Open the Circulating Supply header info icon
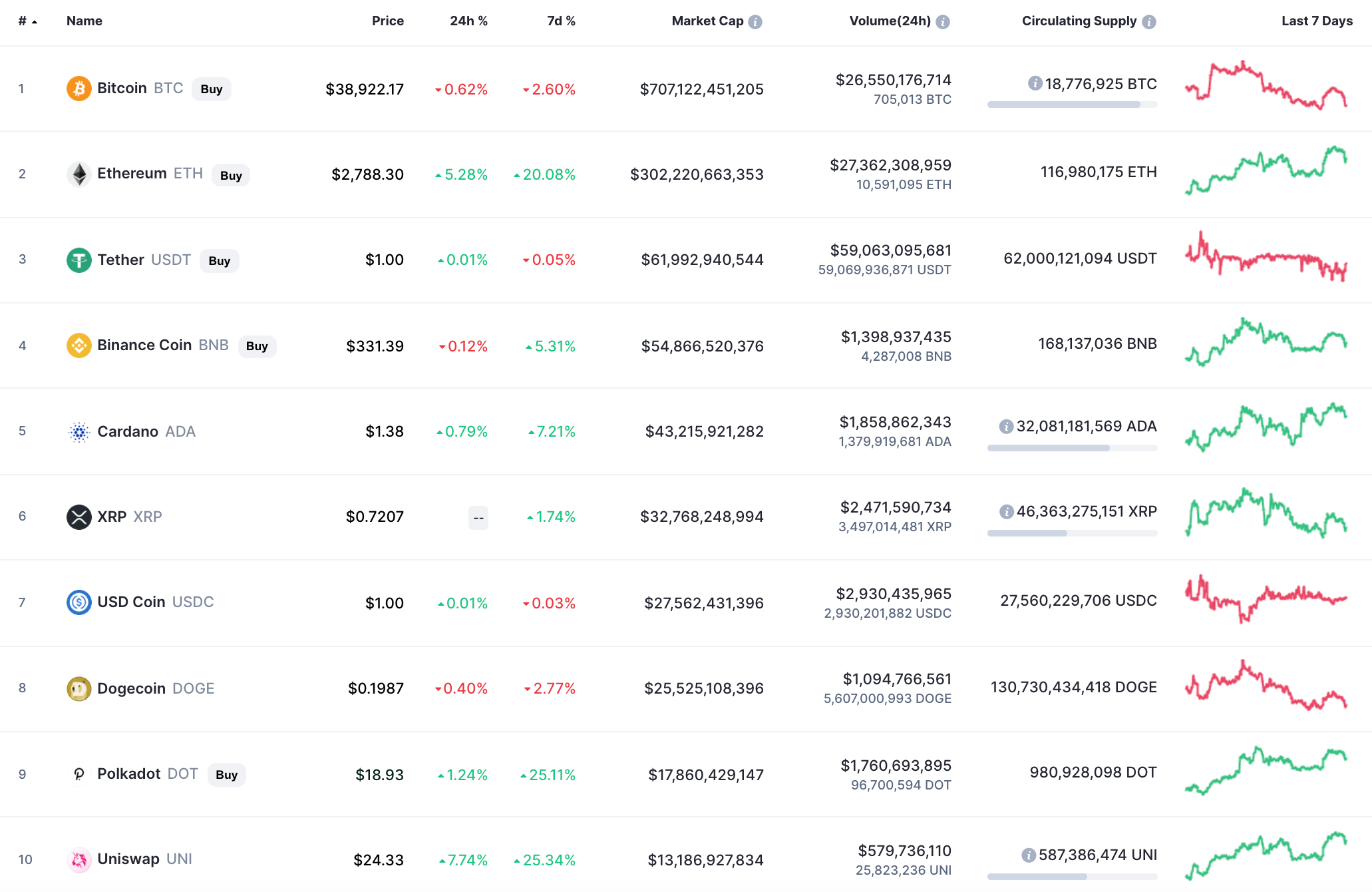This screenshot has height=892, width=1372. tap(1149, 22)
